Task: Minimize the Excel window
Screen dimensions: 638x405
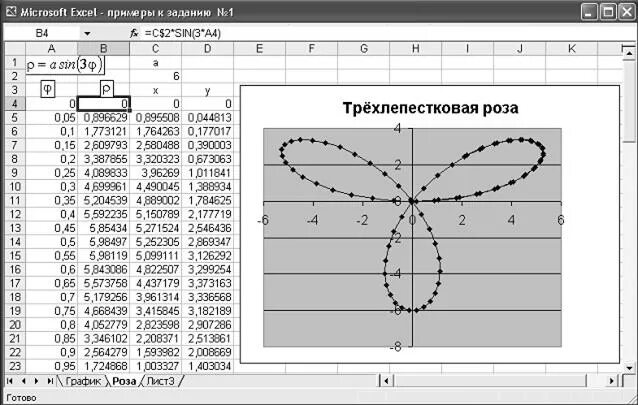Action: click(x=589, y=12)
